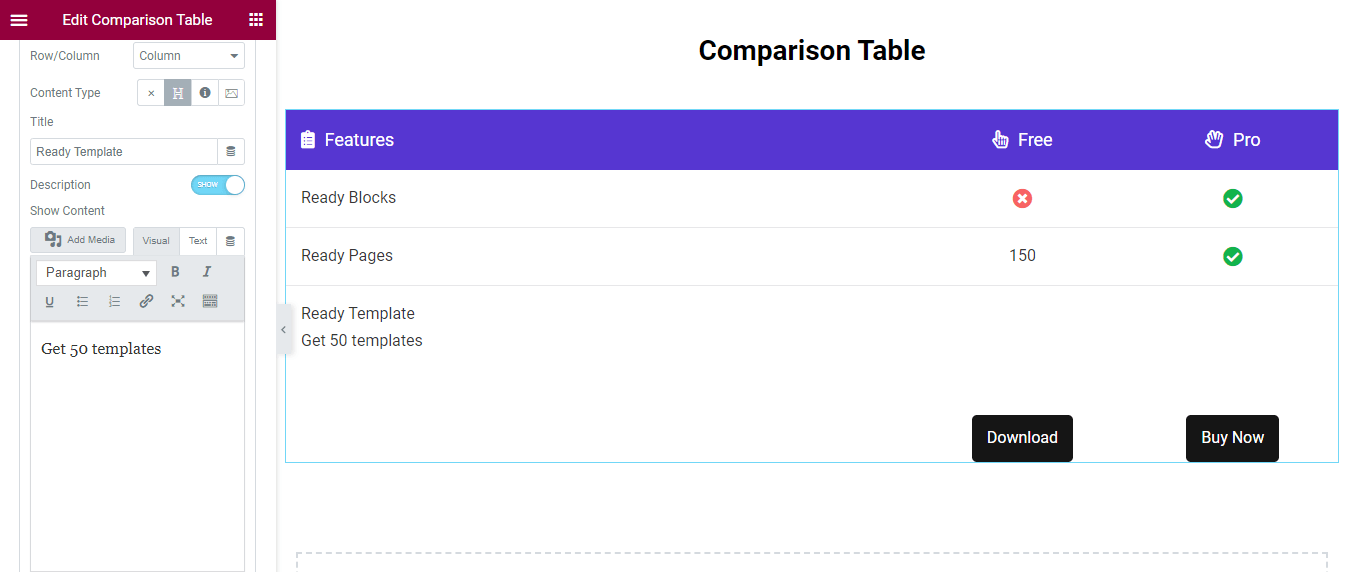
Task: Select the 'None' content type option
Action: 151,93
